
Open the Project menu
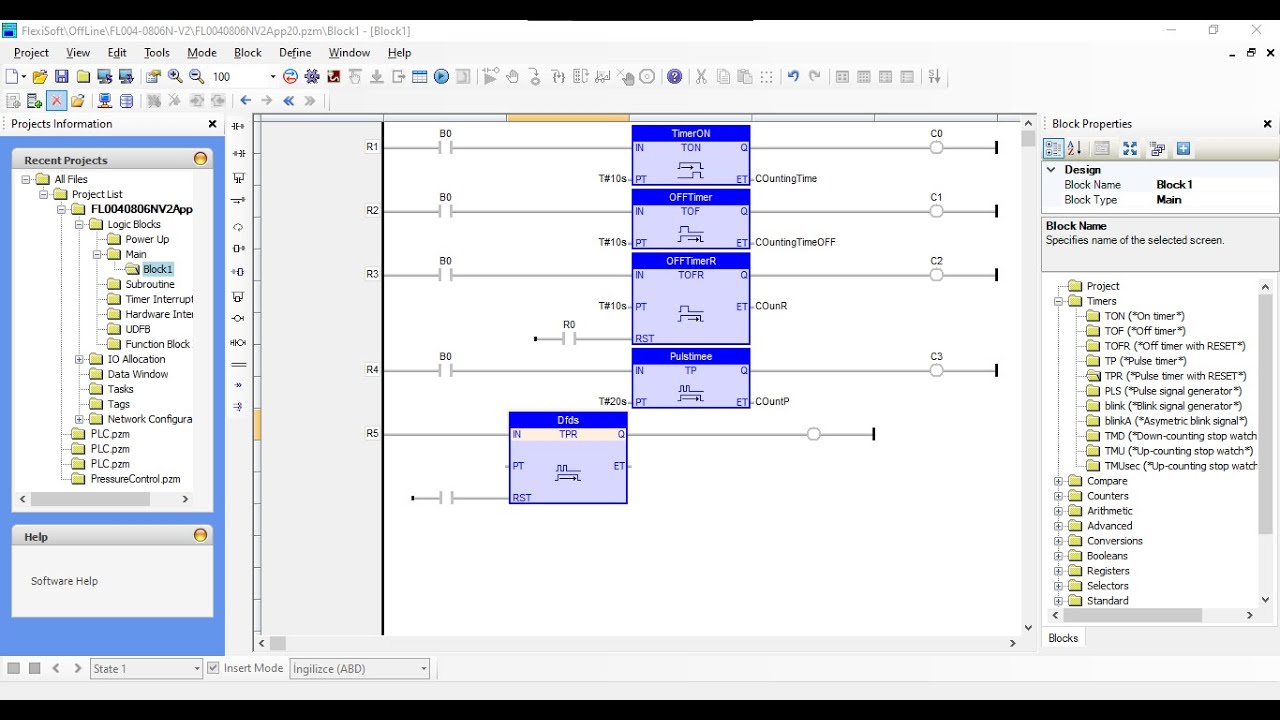pos(31,53)
